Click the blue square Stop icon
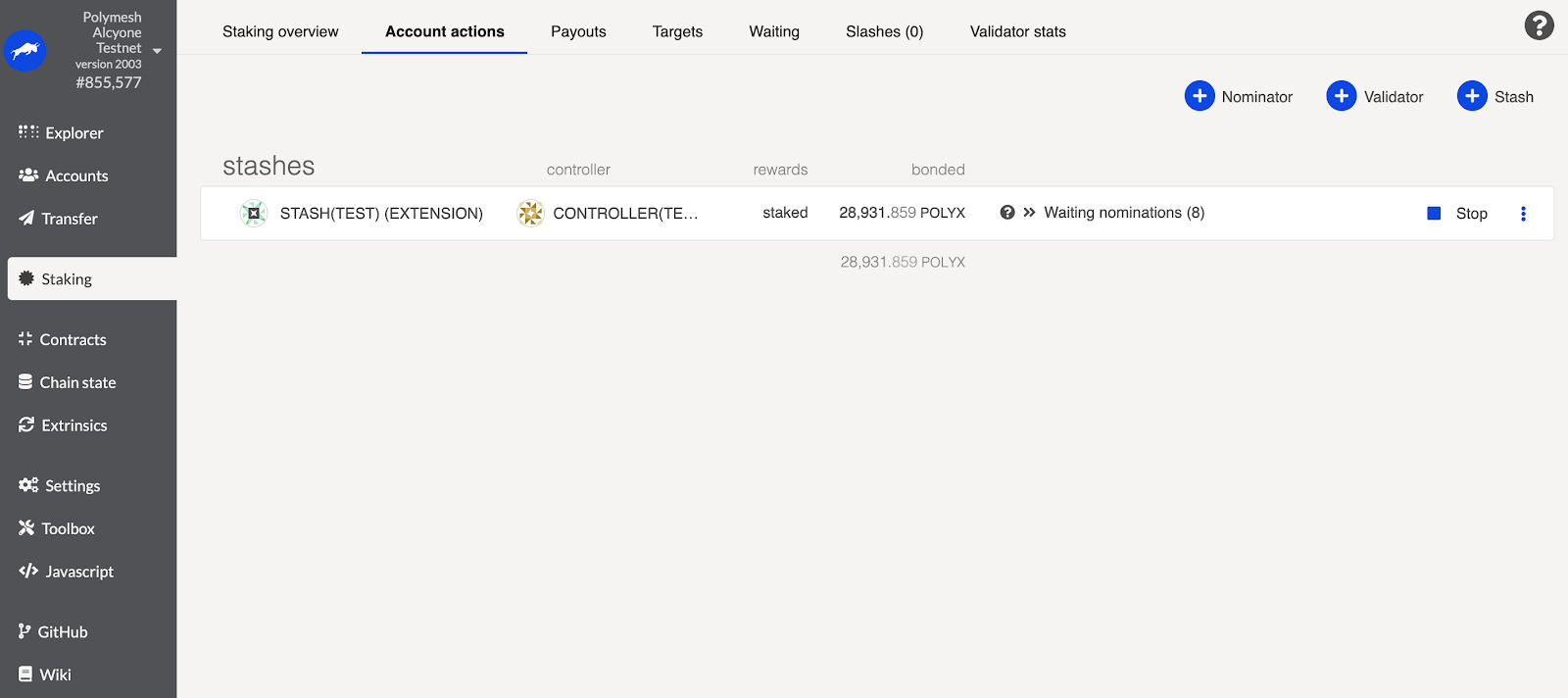 click(1434, 213)
